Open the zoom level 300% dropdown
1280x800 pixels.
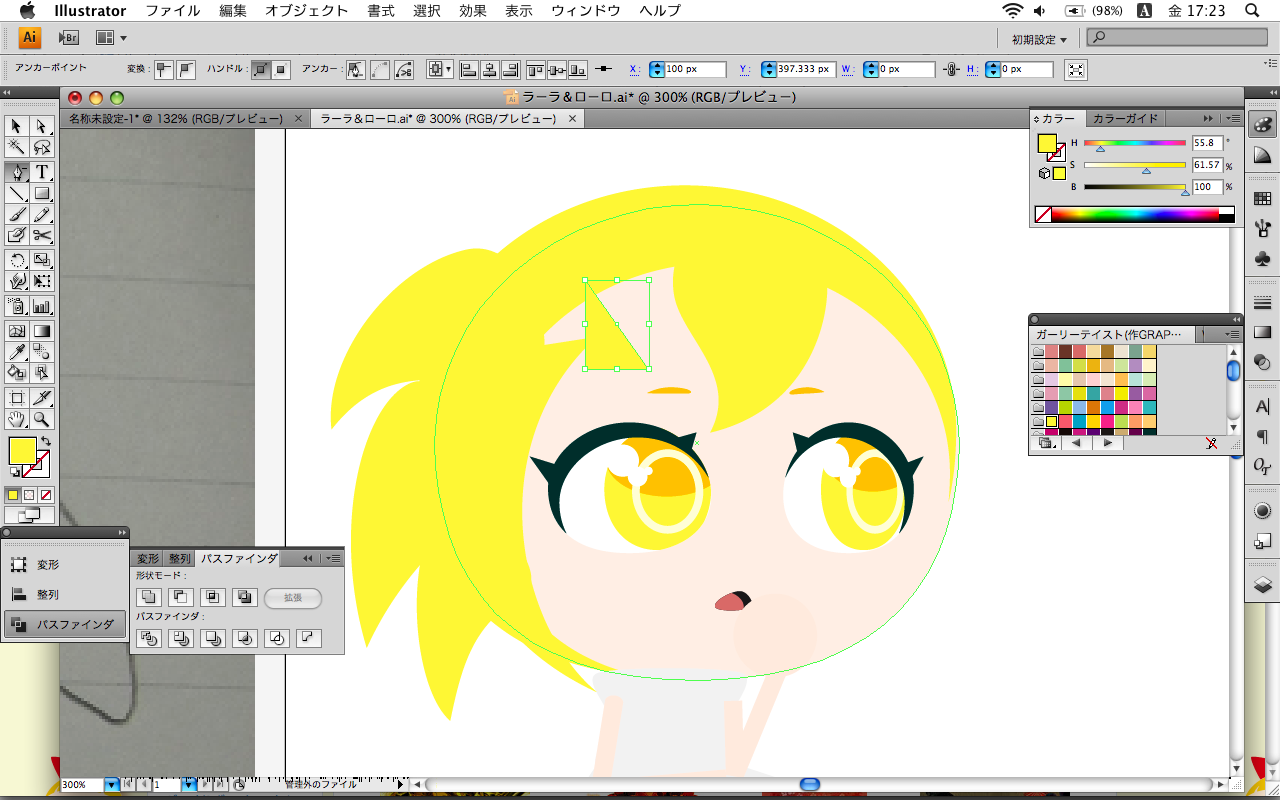(x=111, y=785)
